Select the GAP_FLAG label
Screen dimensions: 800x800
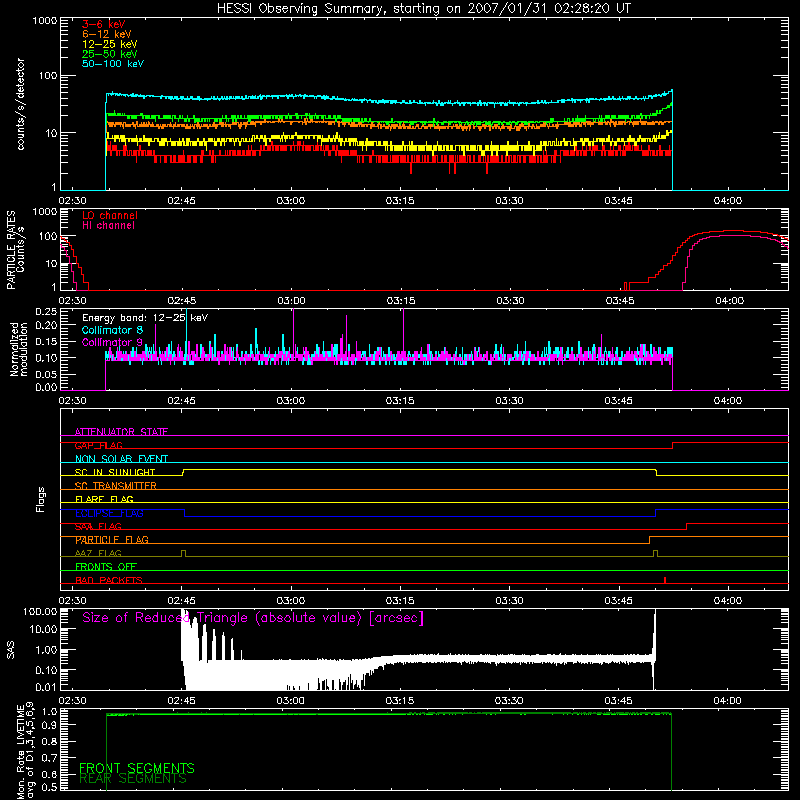98,445
